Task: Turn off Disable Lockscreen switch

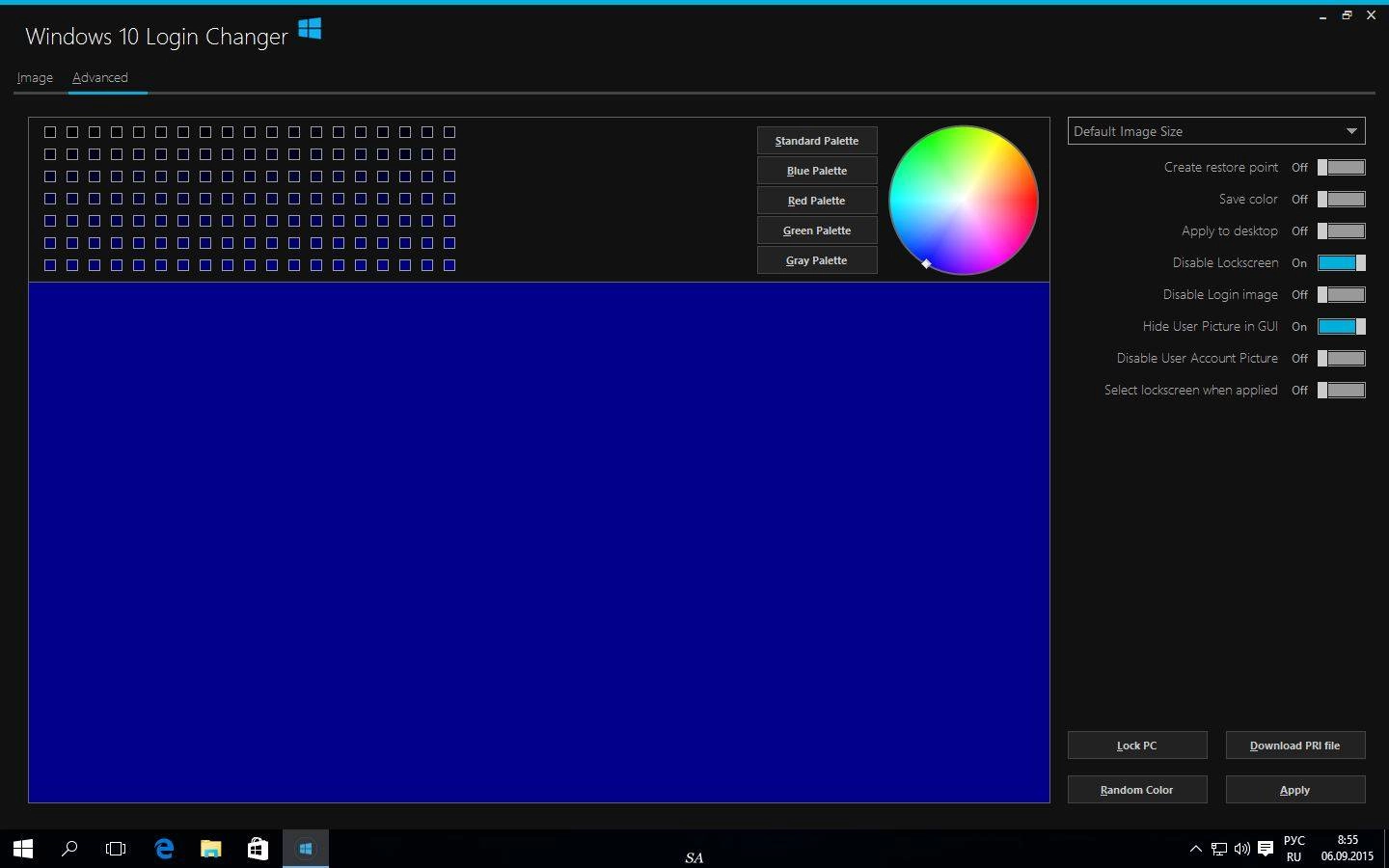Action: pos(1342,262)
